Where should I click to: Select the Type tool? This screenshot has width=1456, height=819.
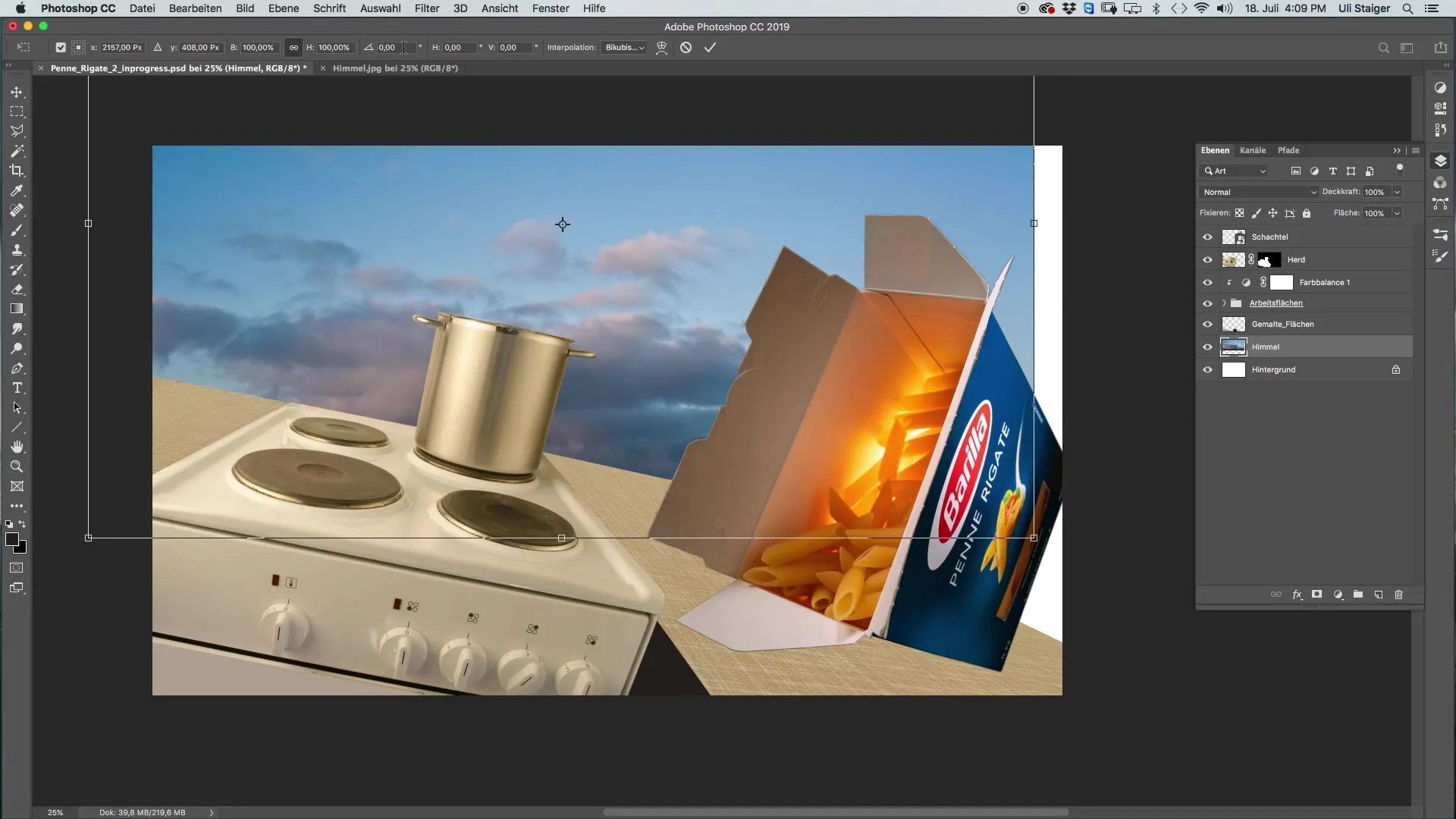pyautogui.click(x=17, y=388)
